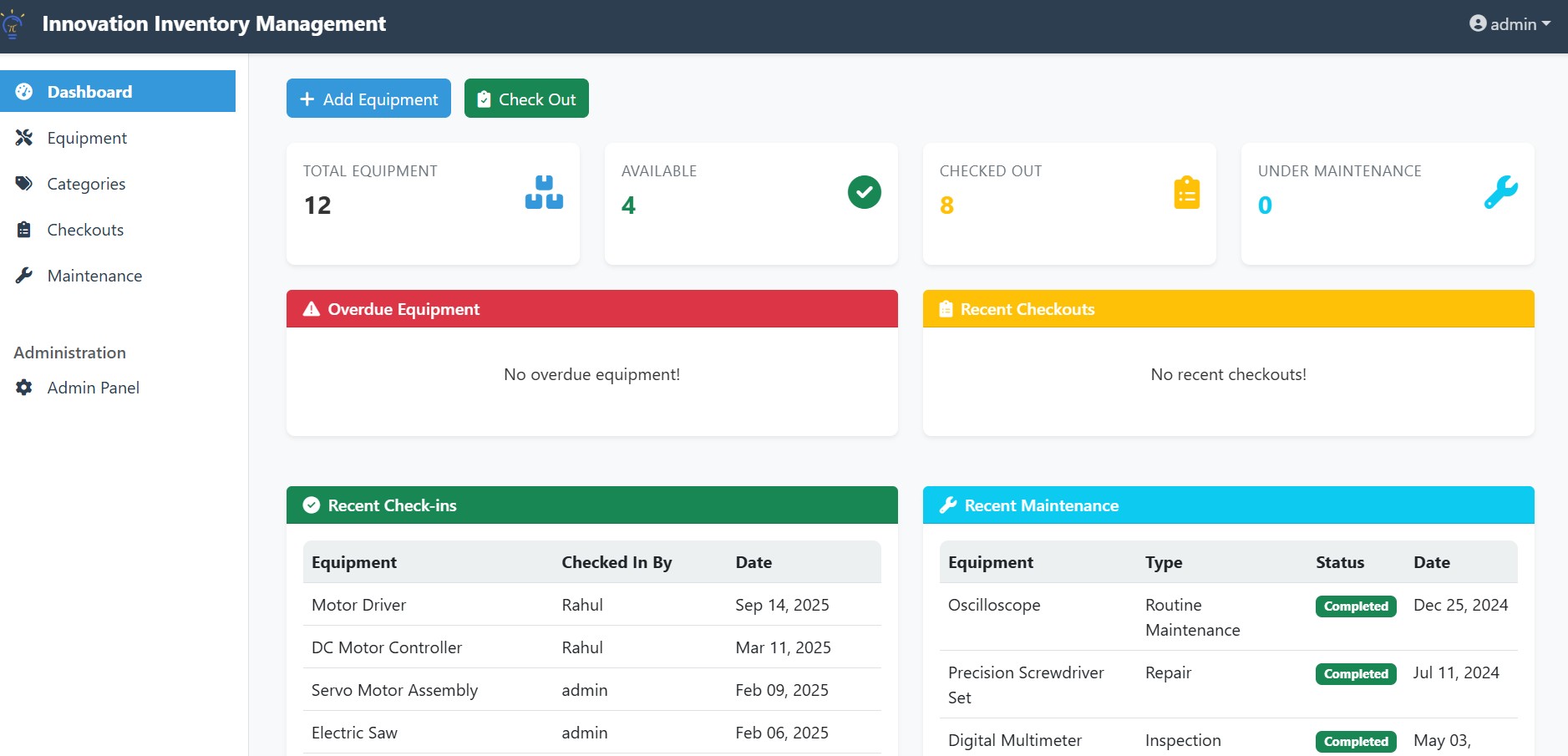Click the Administration sidebar heading
The image size is (1568, 756).
(69, 353)
